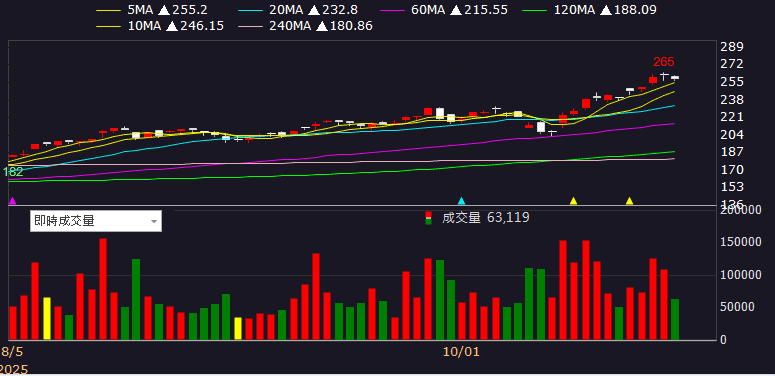Image resolution: width=775 pixels, height=376 pixels.
Task: Click the green 182 low price label
Action: (13, 172)
